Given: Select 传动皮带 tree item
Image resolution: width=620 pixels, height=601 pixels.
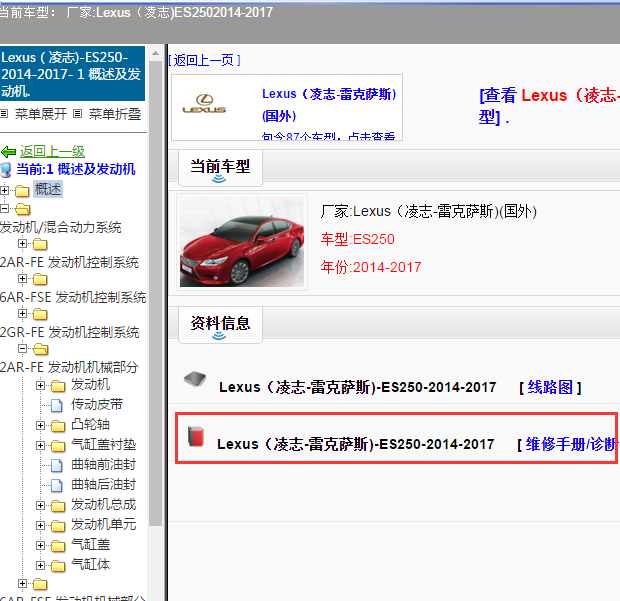Looking at the screenshot, I should point(97,405).
